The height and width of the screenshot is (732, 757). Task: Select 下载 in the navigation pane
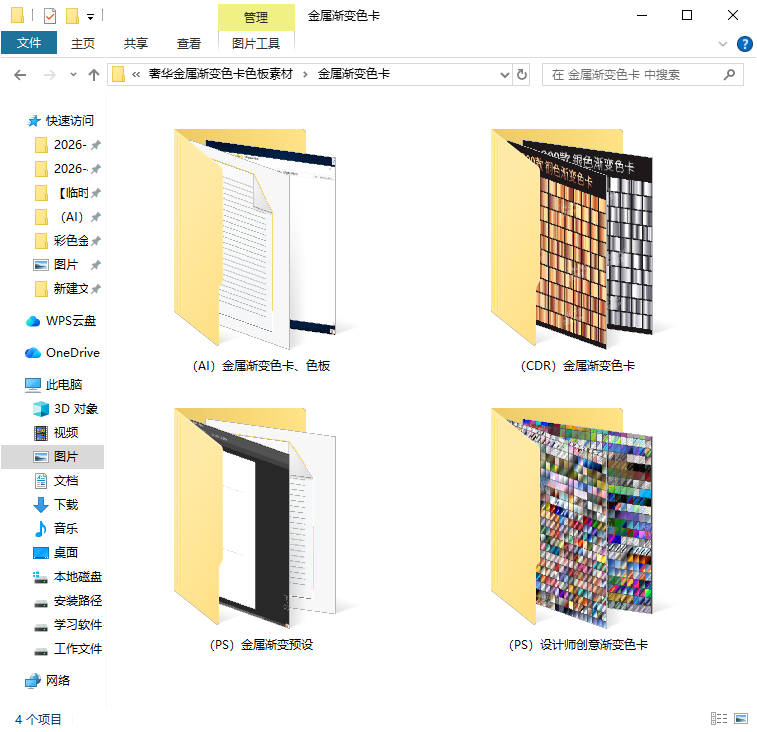click(65, 505)
